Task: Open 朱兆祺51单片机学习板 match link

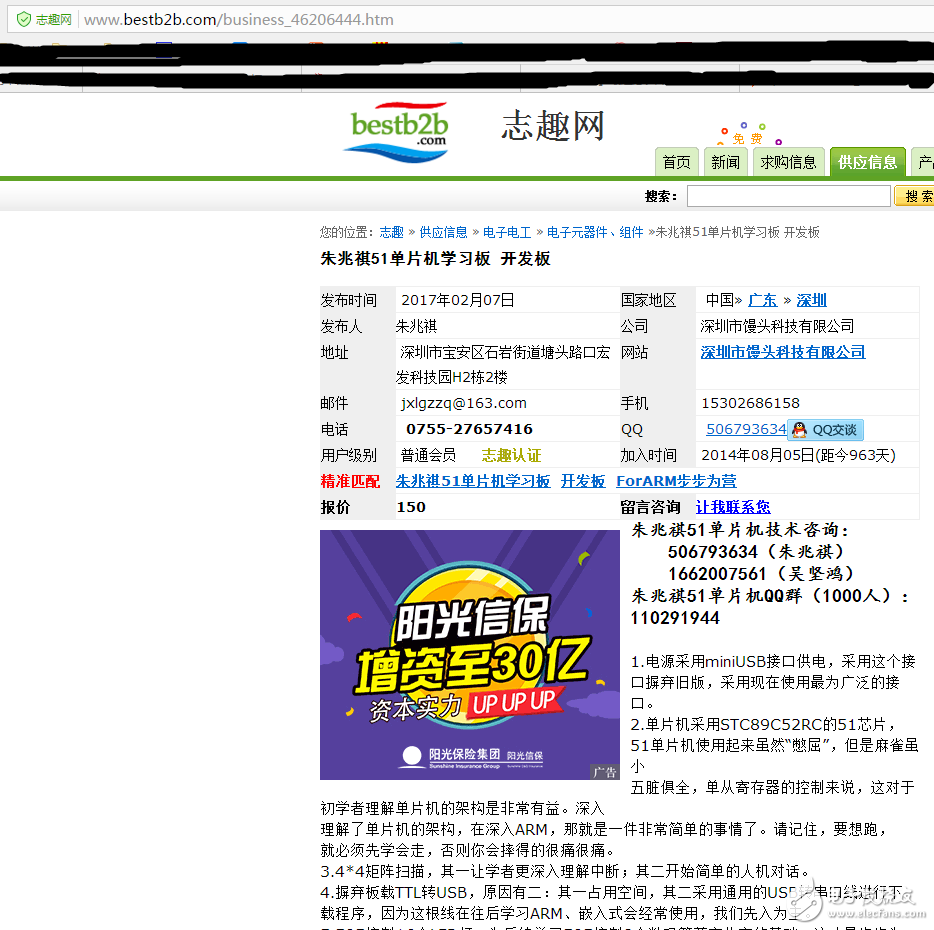Action: pyautogui.click(x=473, y=481)
